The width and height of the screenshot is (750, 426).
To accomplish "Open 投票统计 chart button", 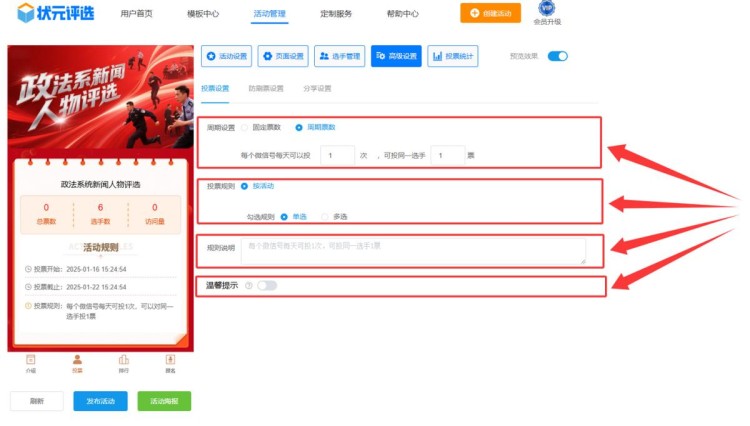I will tap(452, 56).
